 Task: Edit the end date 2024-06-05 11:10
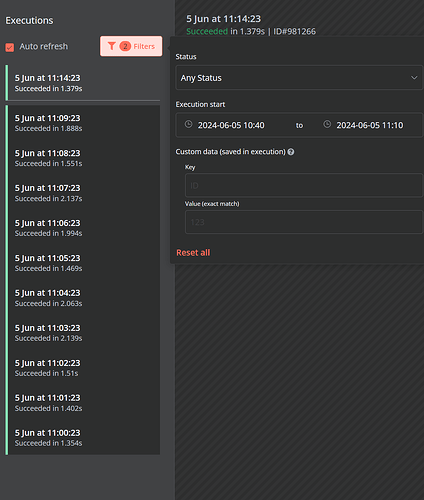pyautogui.click(x=370, y=125)
